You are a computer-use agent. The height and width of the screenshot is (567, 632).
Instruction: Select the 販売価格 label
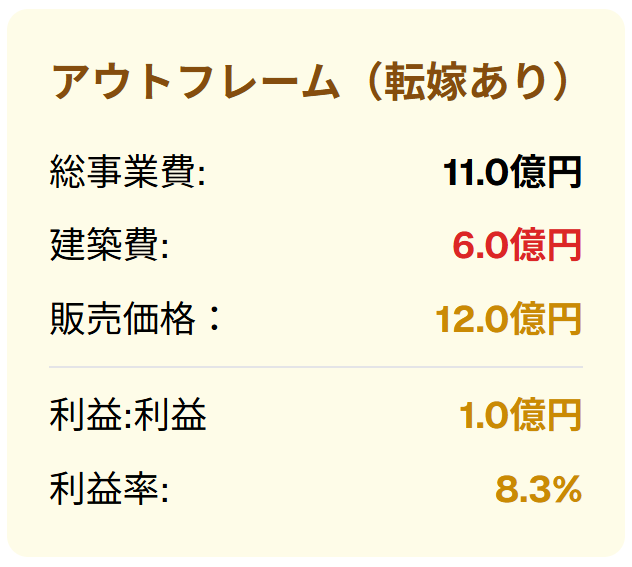[x=122, y=319]
